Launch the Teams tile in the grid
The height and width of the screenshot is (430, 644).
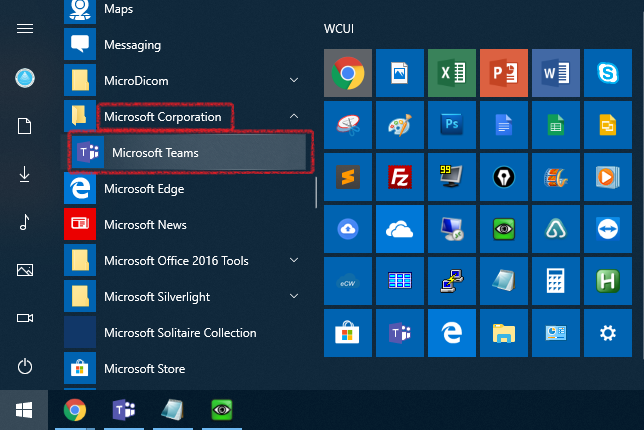(x=400, y=333)
